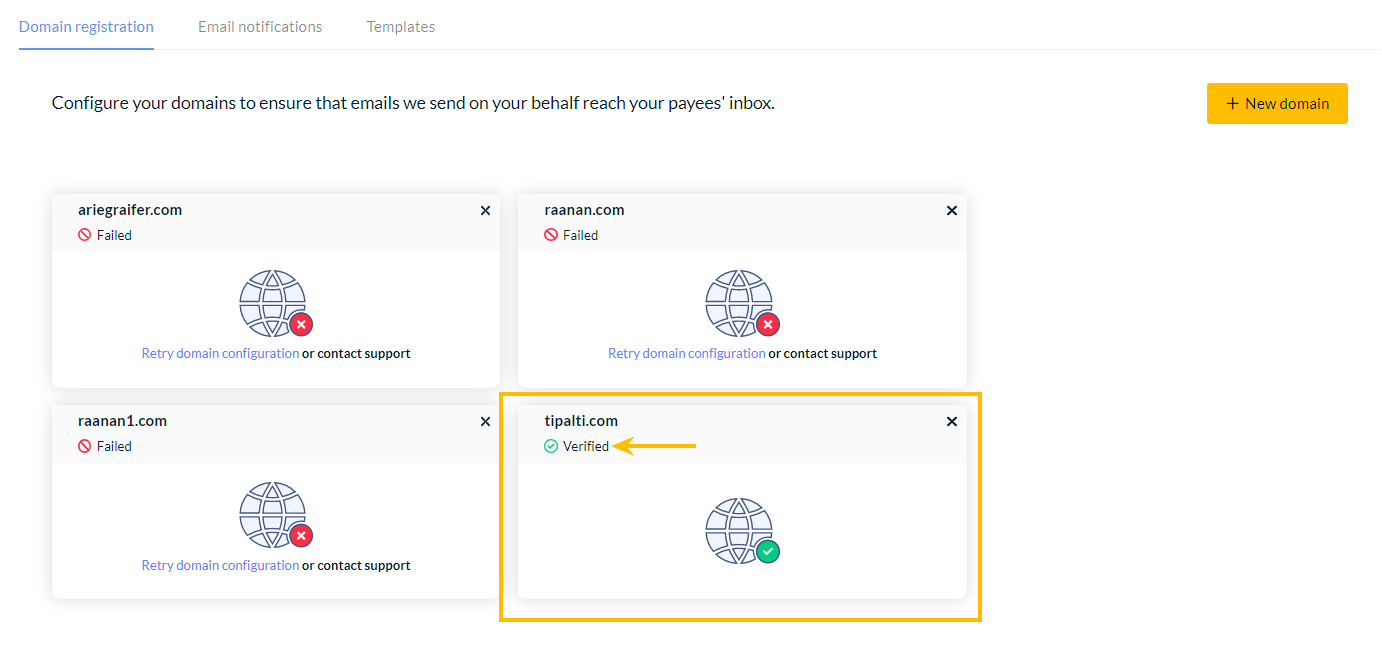The width and height of the screenshot is (1382, 665).
Task: Remove the raanan.com domain card
Action: pos(952,211)
